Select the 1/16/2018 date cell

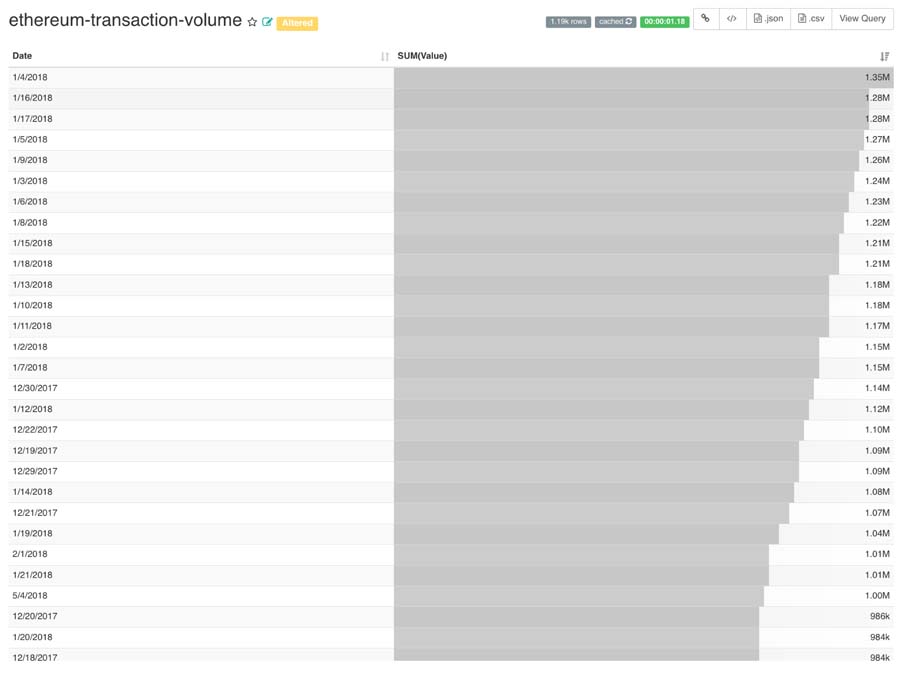pyautogui.click(x=201, y=98)
